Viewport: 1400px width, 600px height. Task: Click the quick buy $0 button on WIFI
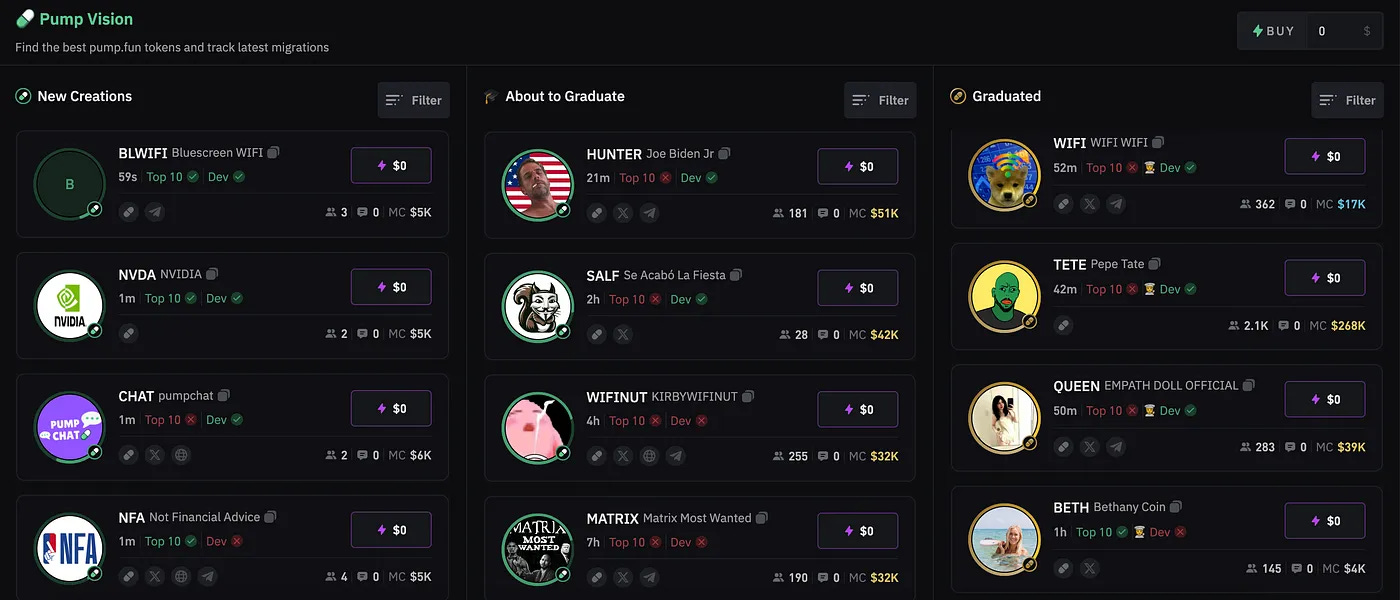pyautogui.click(x=1325, y=156)
